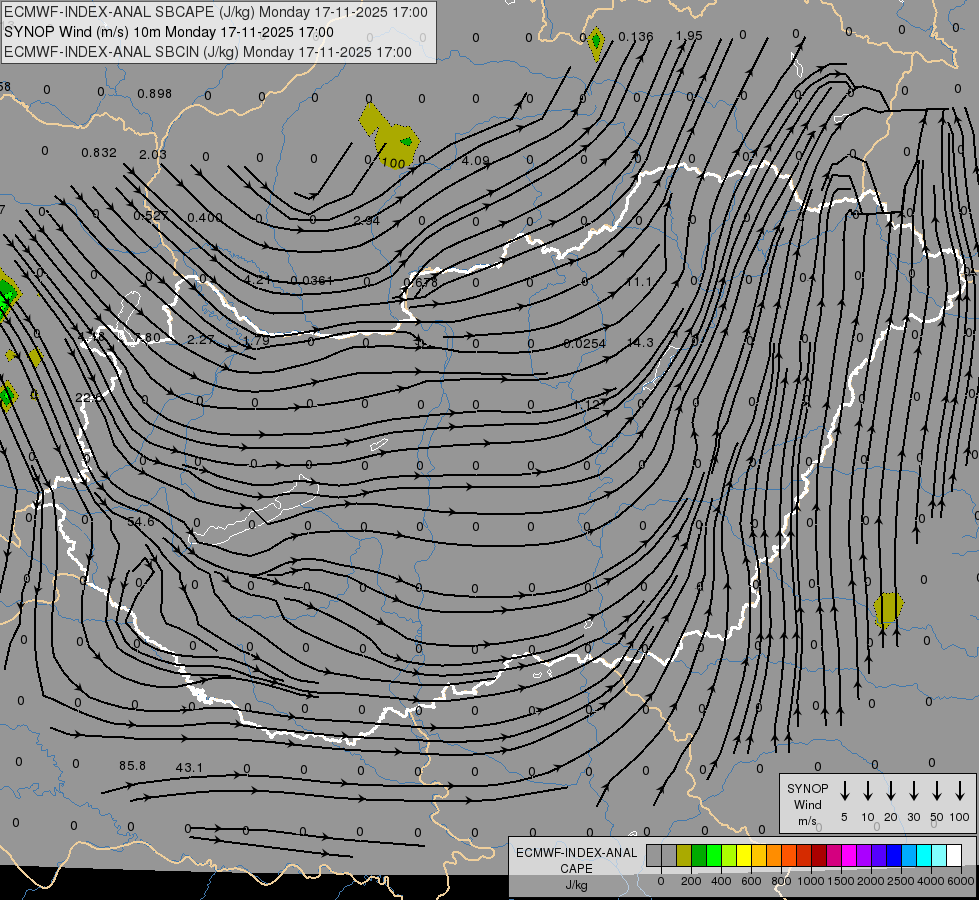Click the 6000 tick on CAPE scale
The image size is (979, 900).
(961, 881)
